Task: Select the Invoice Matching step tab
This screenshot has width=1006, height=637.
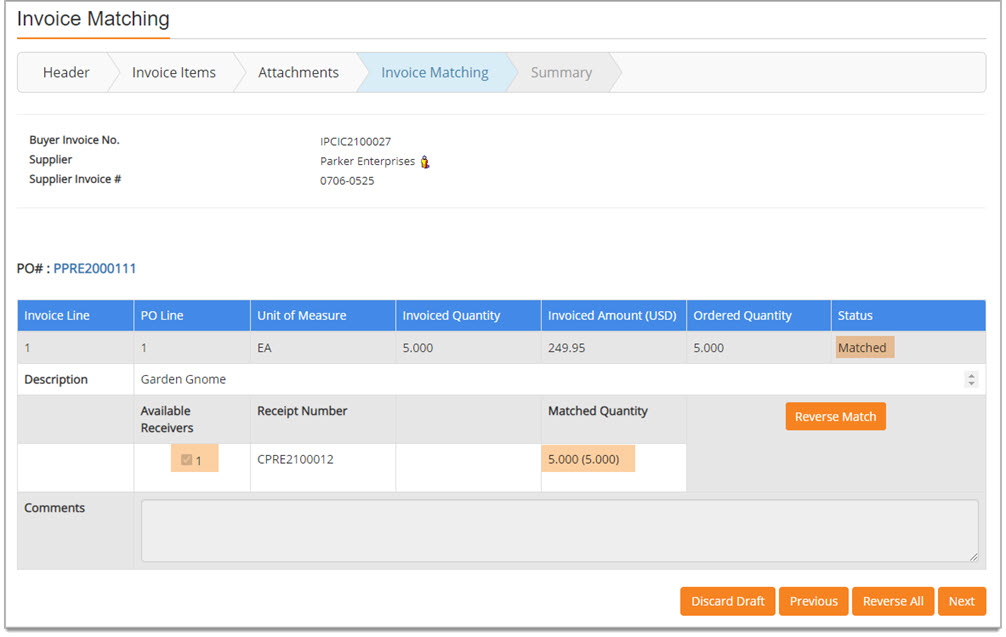Action: pos(435,73)
